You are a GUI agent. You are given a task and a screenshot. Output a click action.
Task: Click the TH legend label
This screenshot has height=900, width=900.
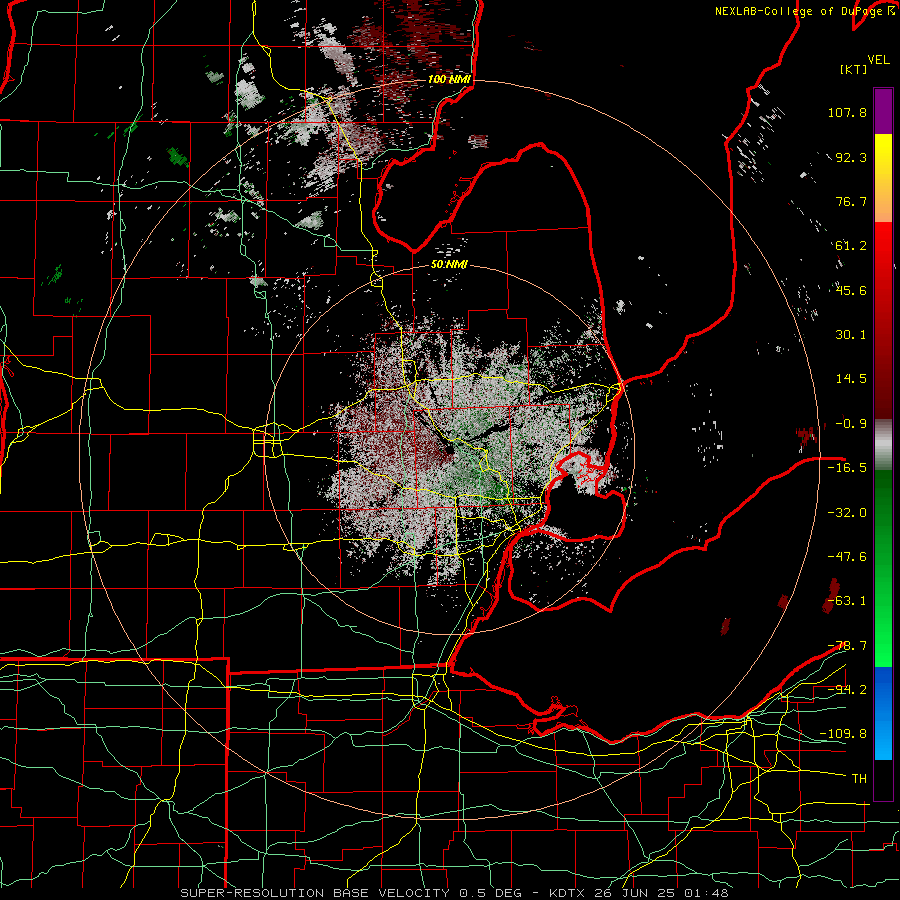point(859,779)
